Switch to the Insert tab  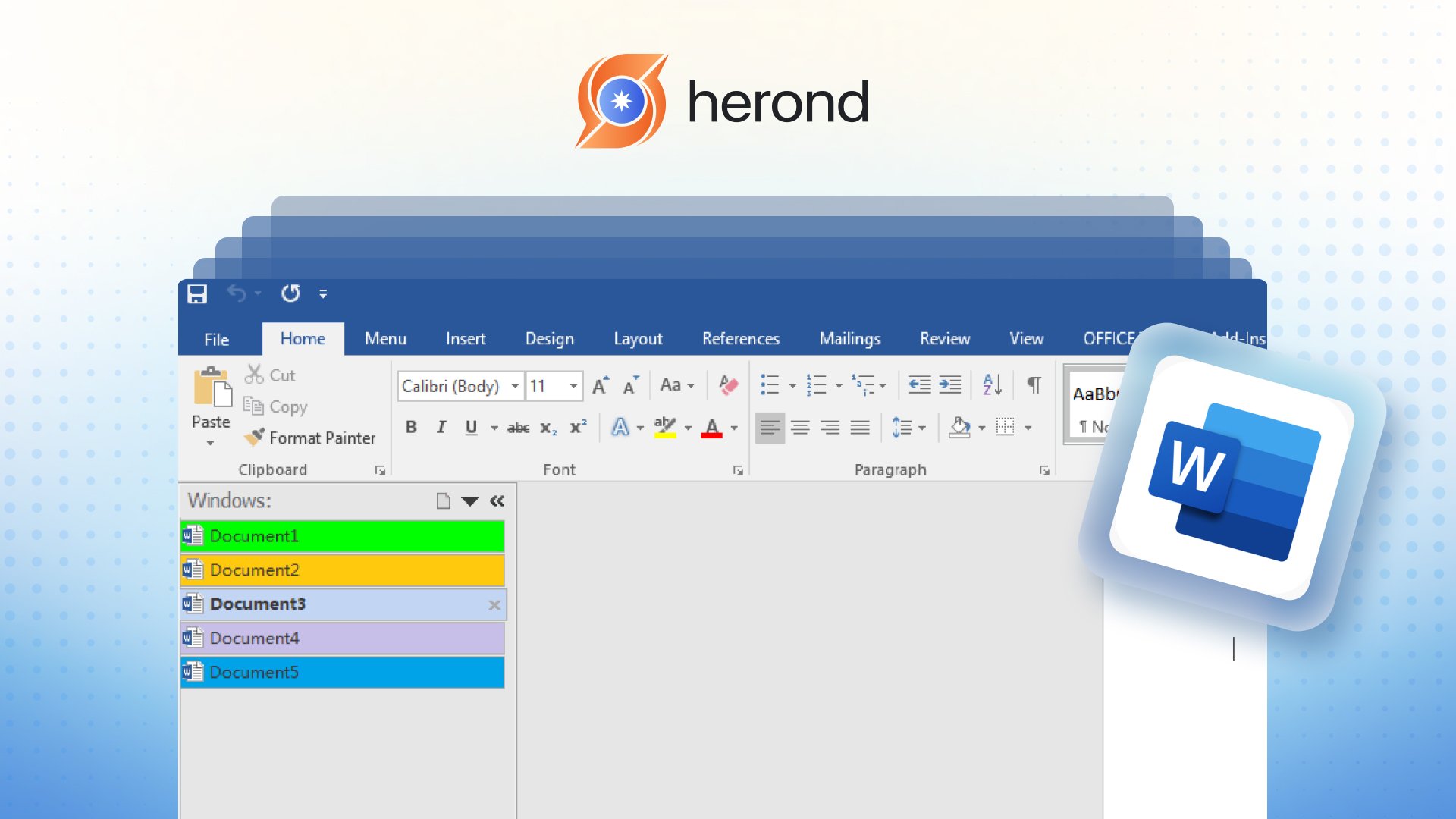[x=466, y=339]
